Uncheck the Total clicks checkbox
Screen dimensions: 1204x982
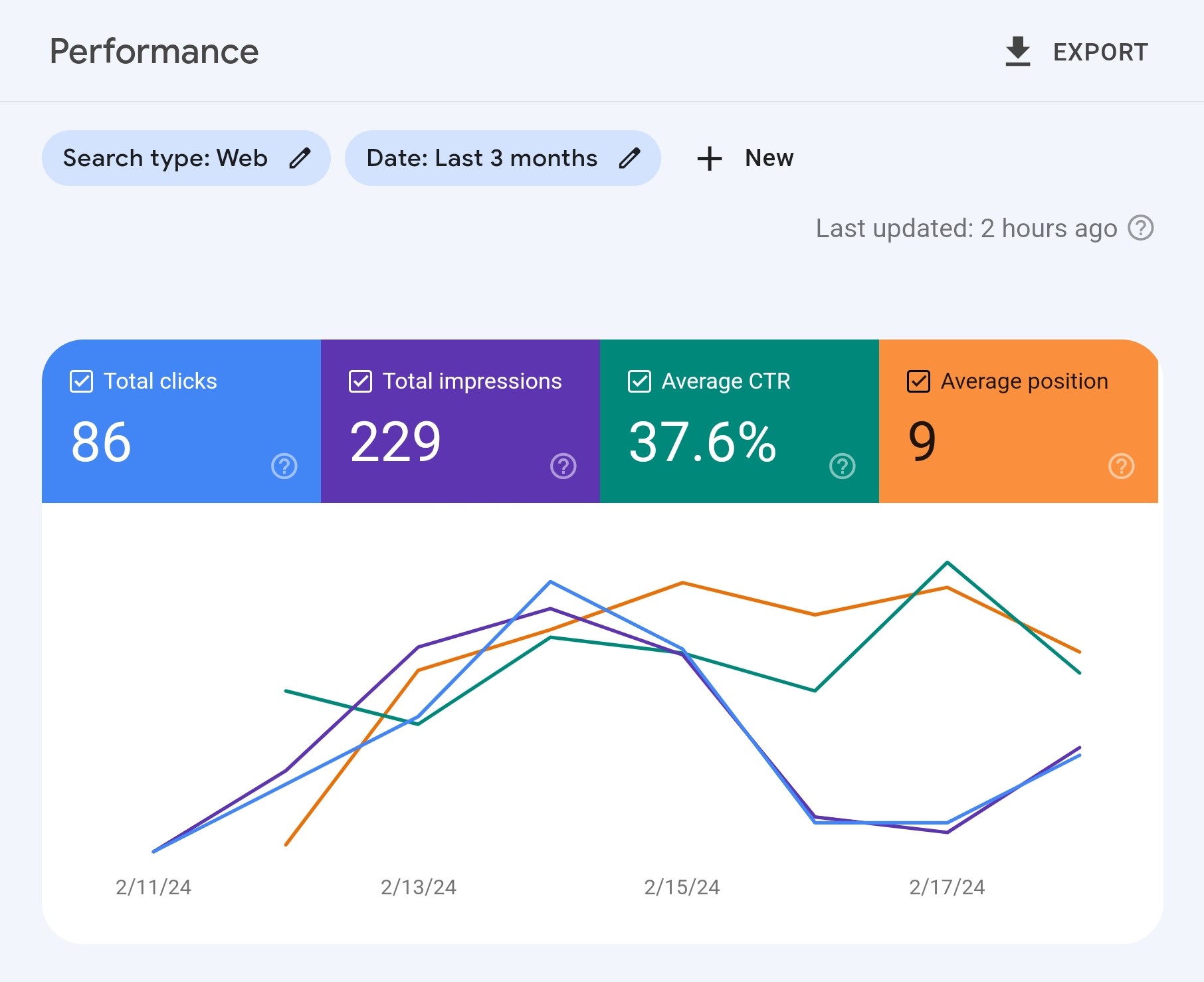point(81,381)
